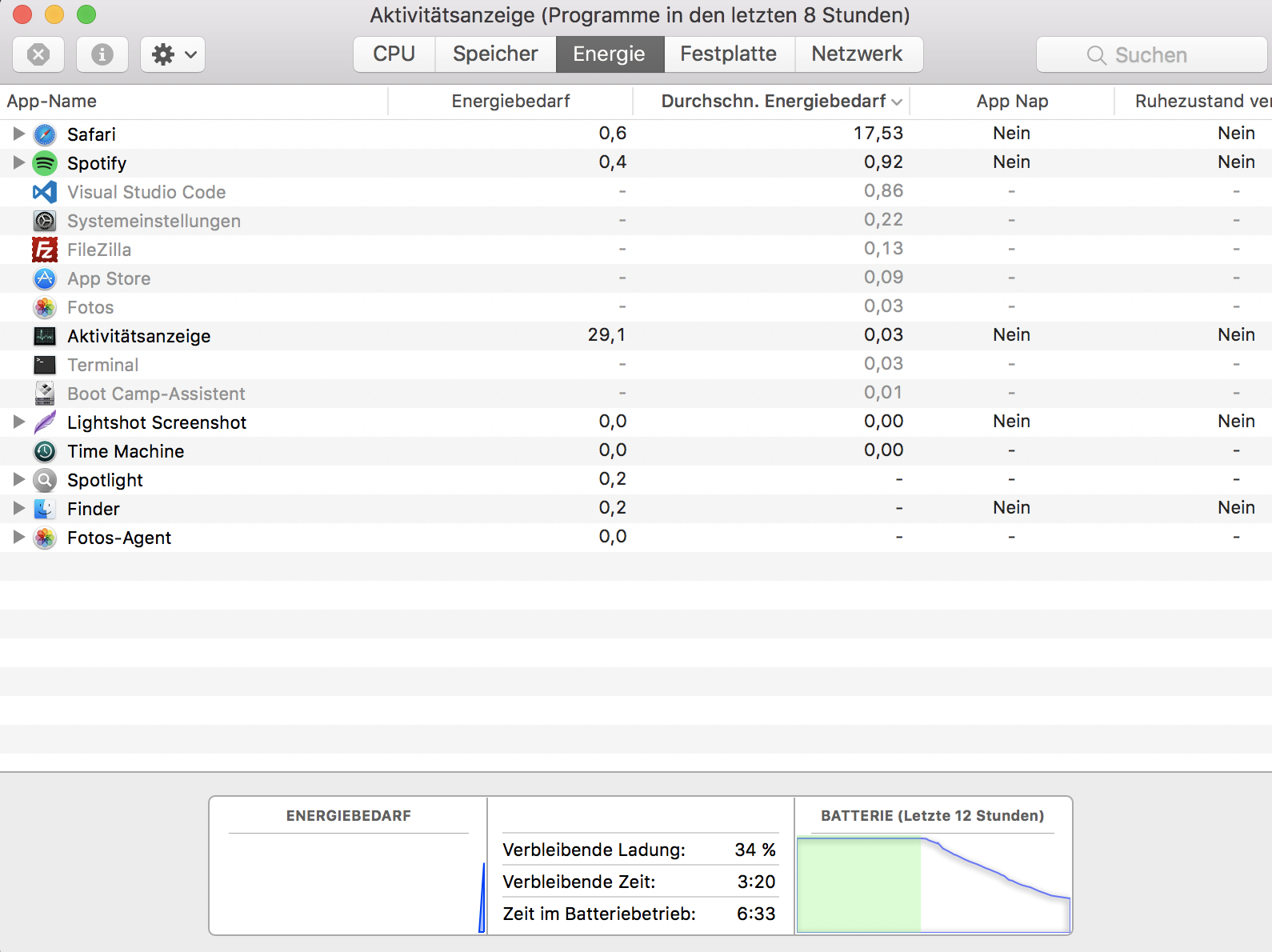
Task: Click the BATTERIE (Letzte 12 Stunden) label
Action: coord(933,816)
